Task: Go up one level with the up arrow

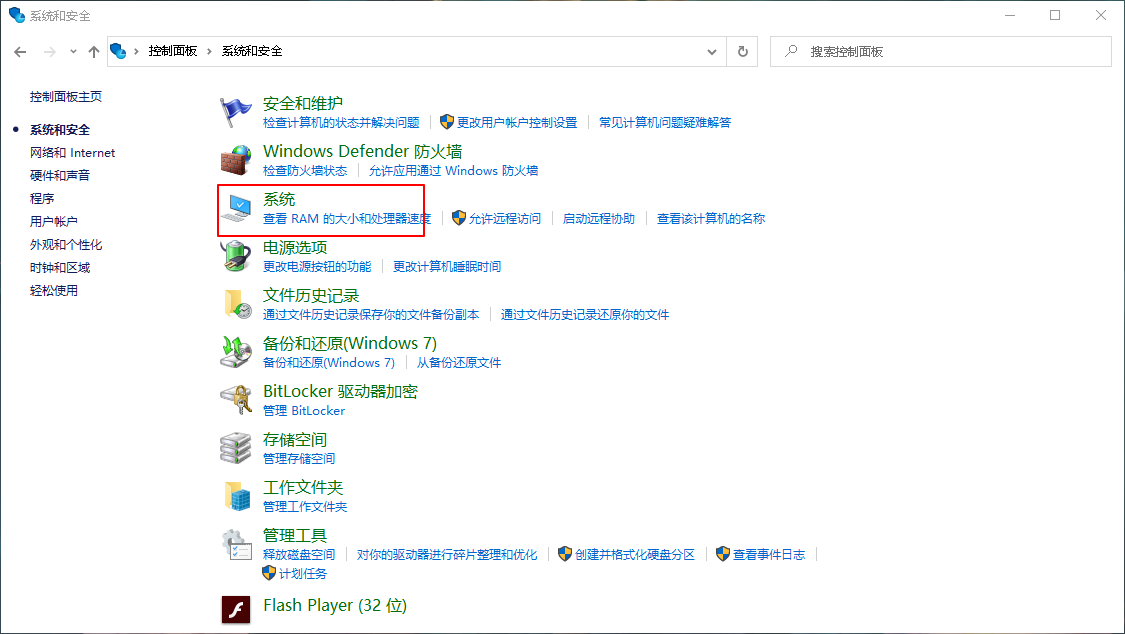Action: pos(94,51)
